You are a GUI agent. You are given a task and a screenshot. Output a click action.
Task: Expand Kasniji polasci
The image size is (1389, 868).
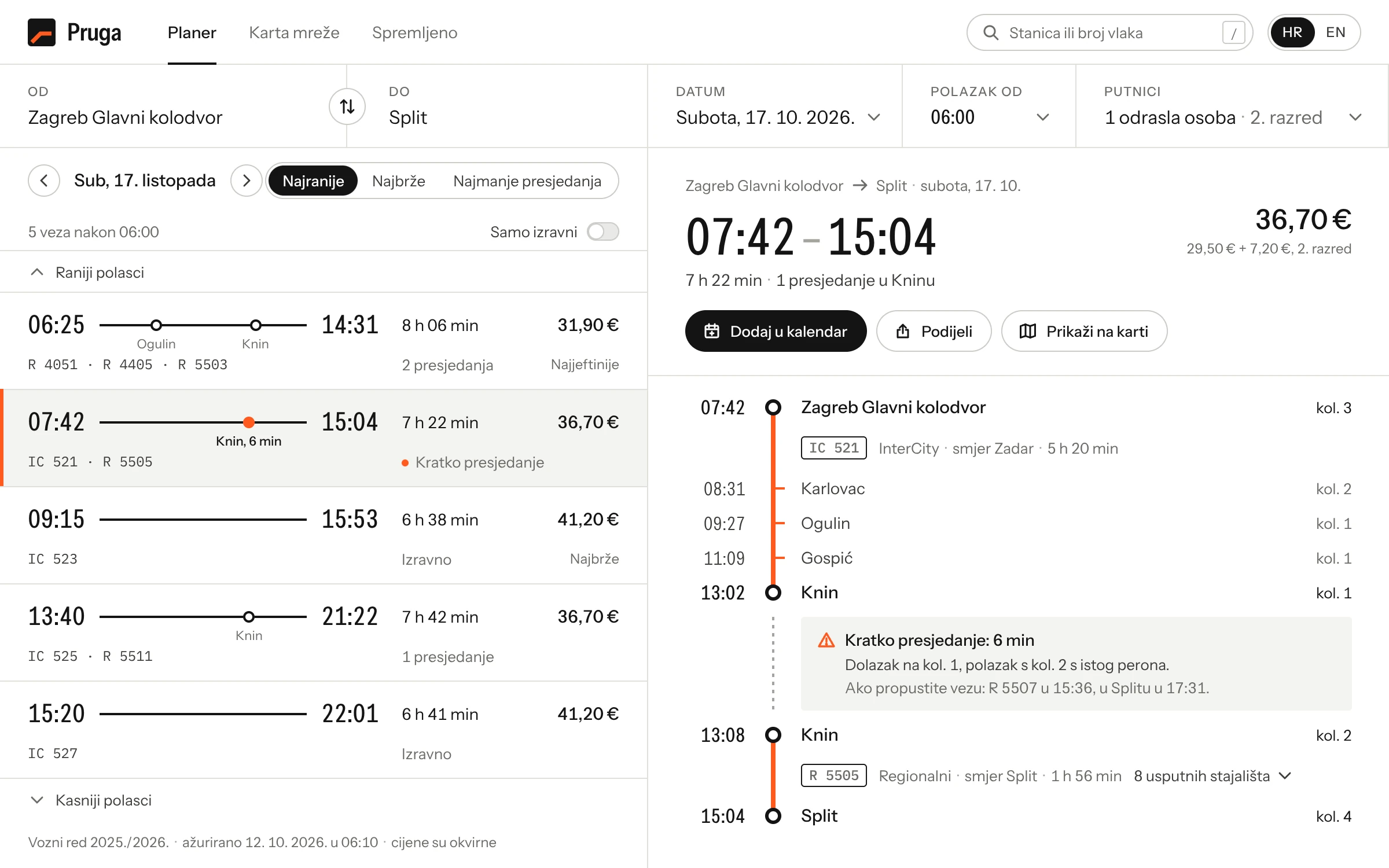point(324,800)
